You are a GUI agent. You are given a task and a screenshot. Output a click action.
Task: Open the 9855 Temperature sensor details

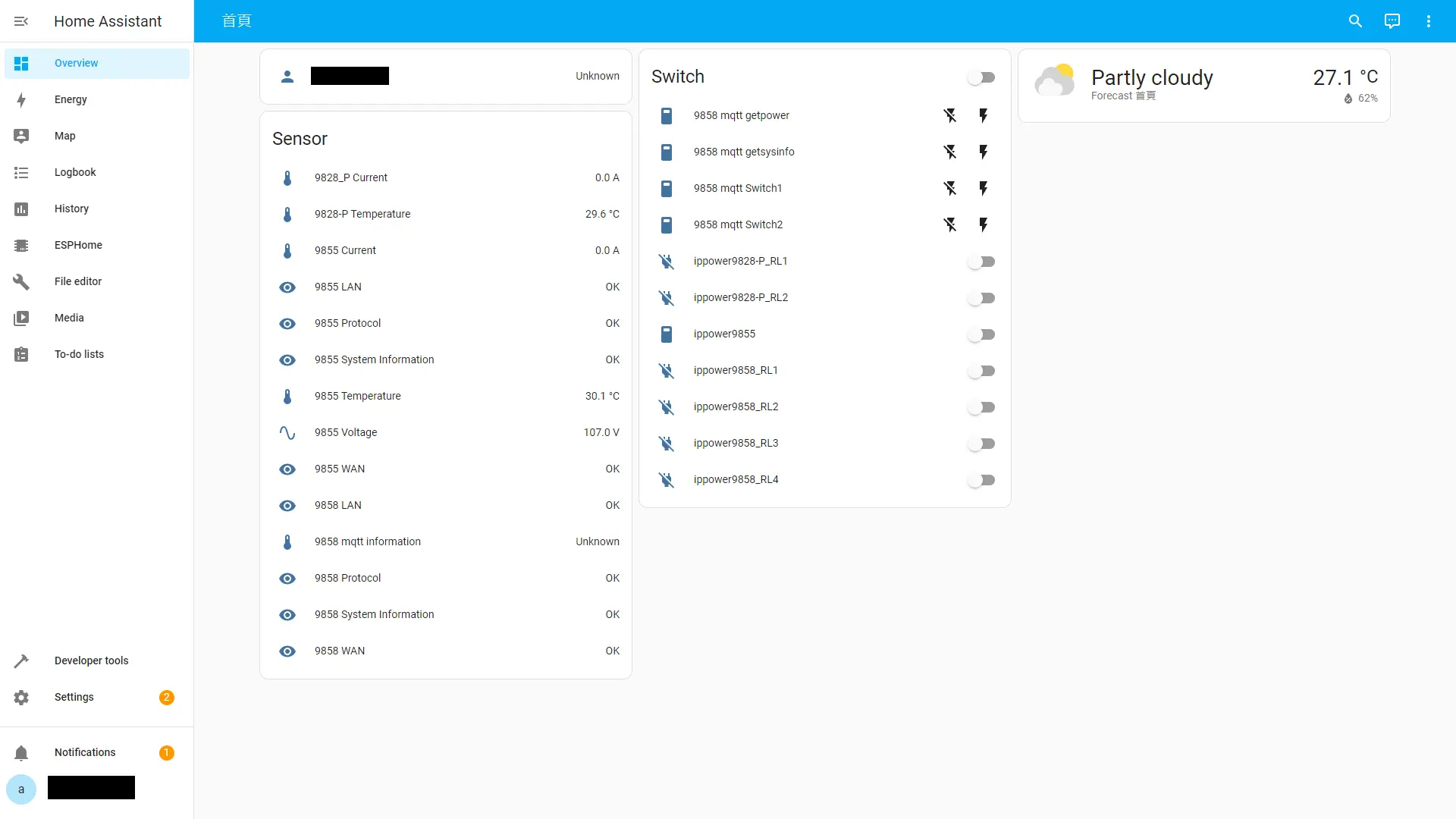pos(358,396)
